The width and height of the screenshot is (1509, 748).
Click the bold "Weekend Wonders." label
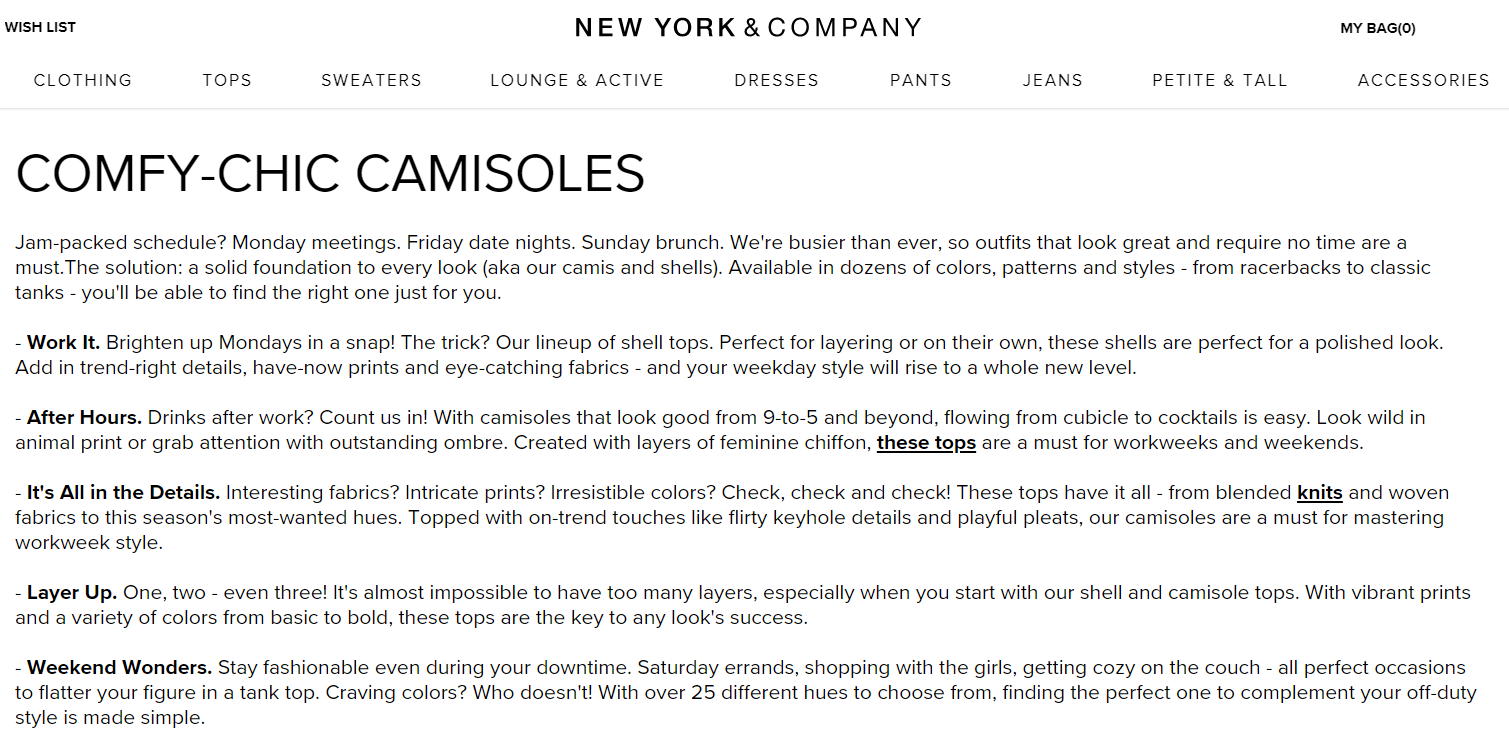click(119, 668)
